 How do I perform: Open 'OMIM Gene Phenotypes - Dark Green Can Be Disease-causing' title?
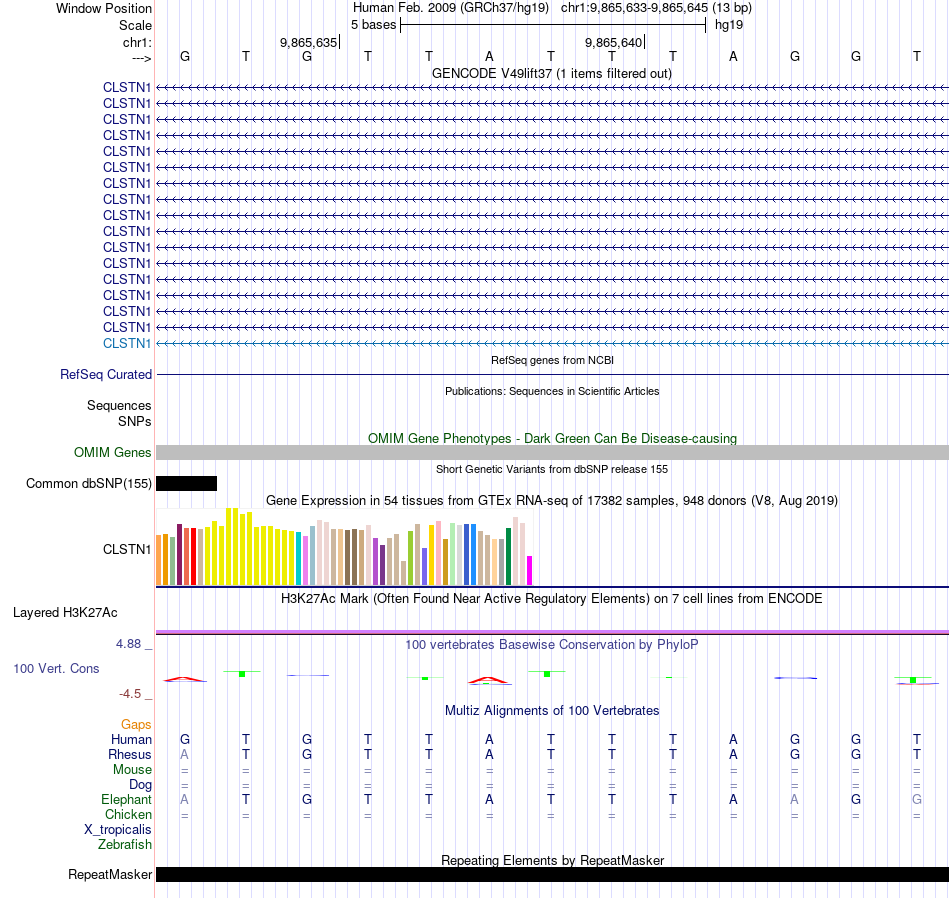click(x=552, y=438)
